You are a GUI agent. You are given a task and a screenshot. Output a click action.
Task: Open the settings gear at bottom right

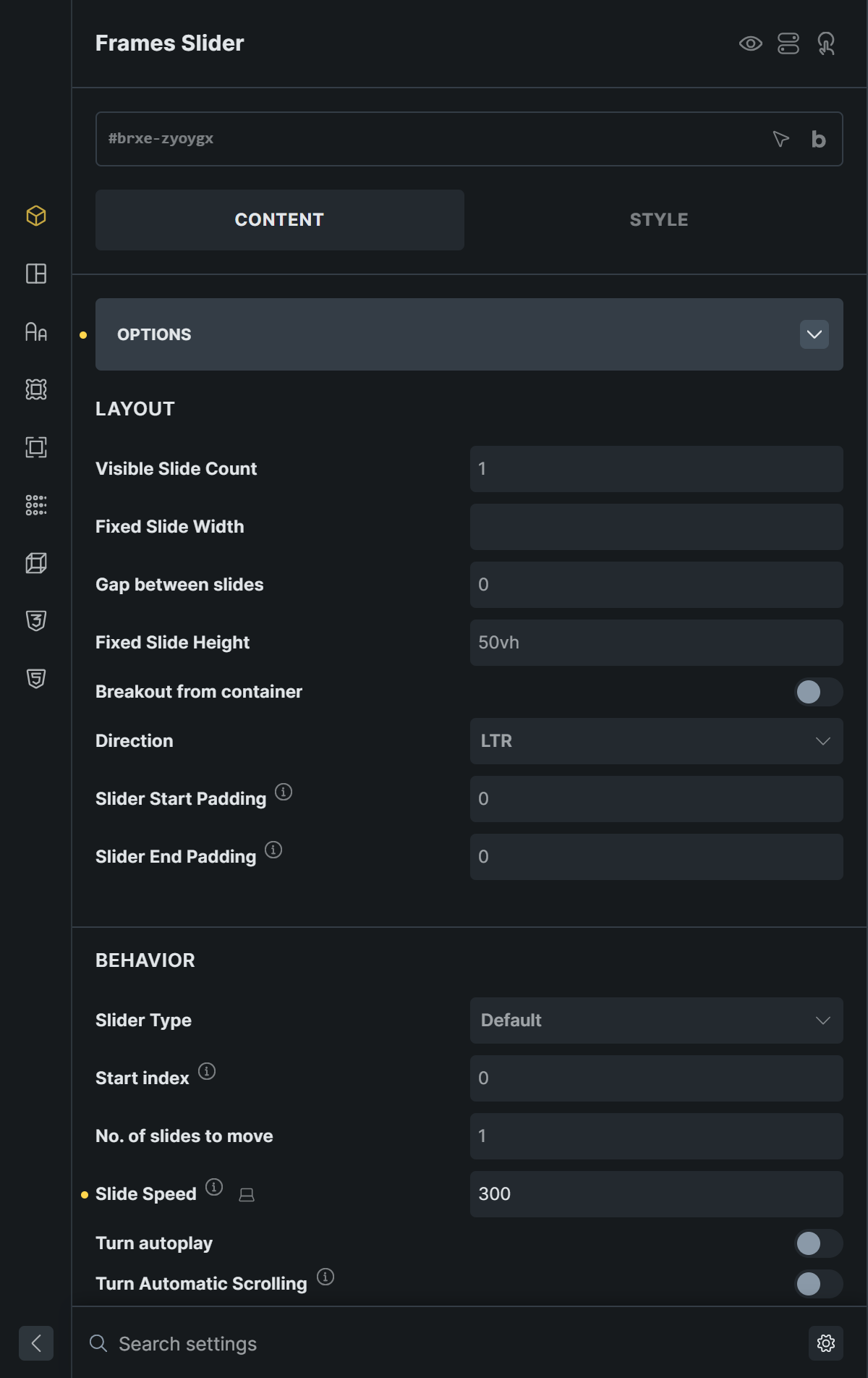[826, 1343]
